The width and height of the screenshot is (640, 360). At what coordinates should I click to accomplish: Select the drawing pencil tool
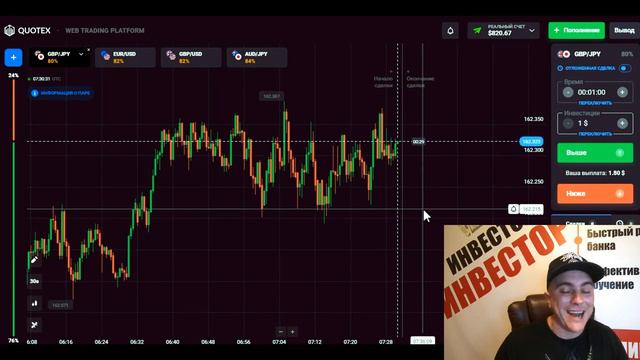[x=34, y=260]
